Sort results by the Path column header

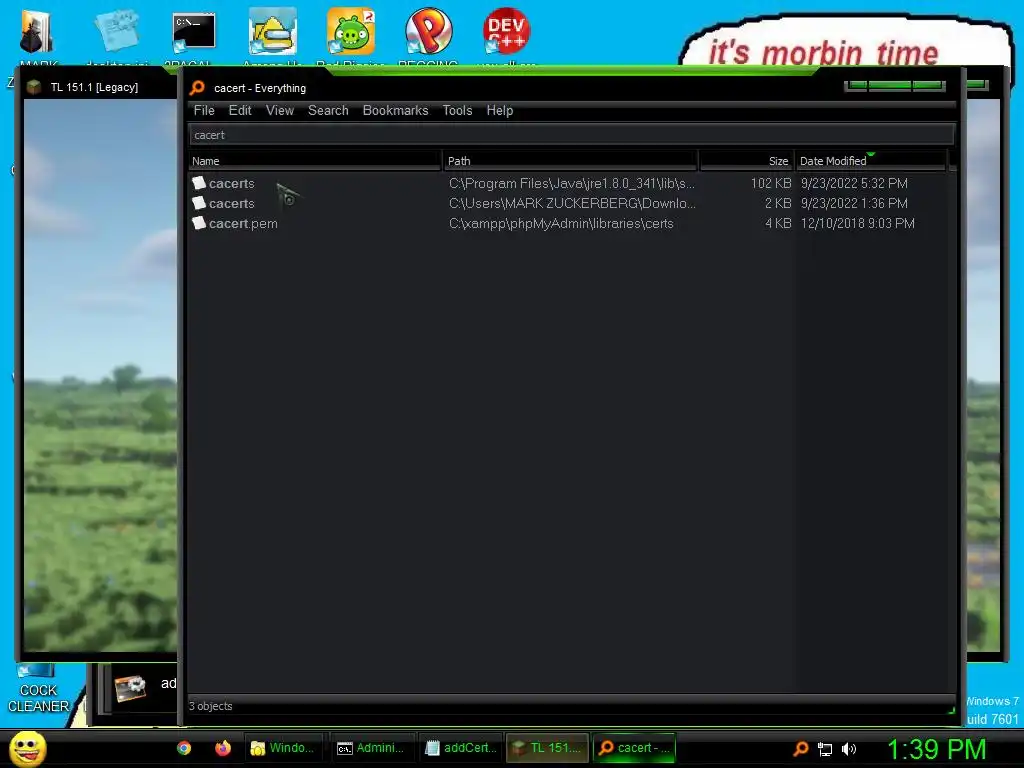[570, 161]
